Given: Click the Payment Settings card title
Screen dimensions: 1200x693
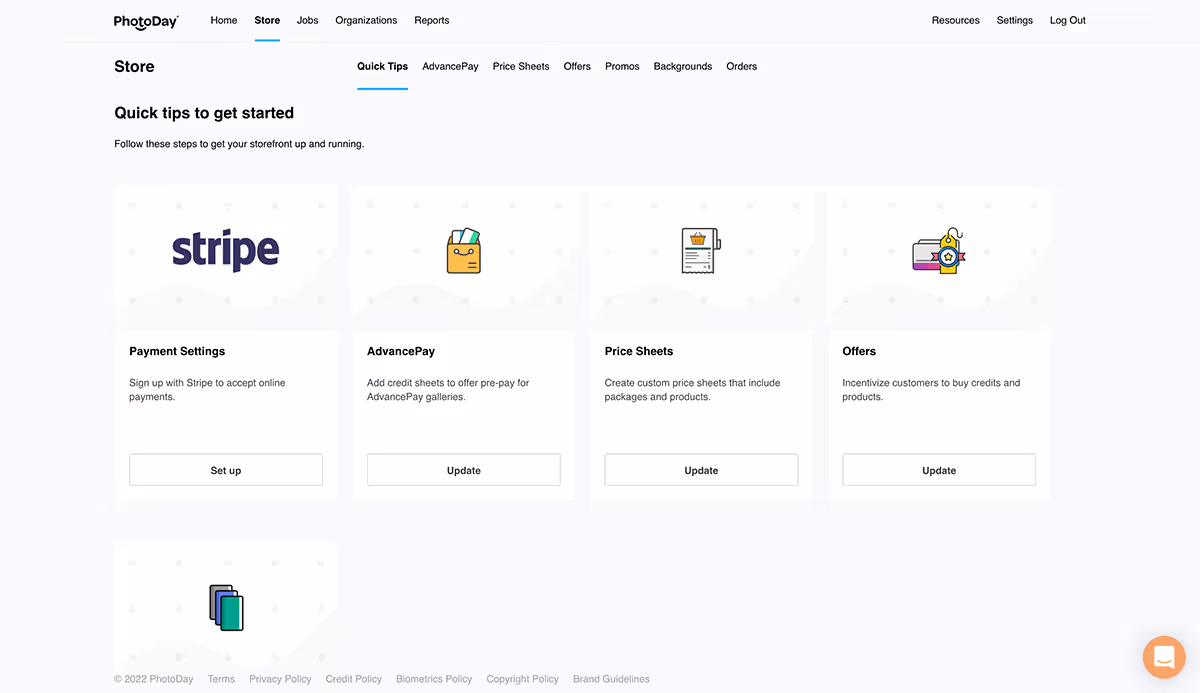Looking at the screenshot, I should [177, 351].
